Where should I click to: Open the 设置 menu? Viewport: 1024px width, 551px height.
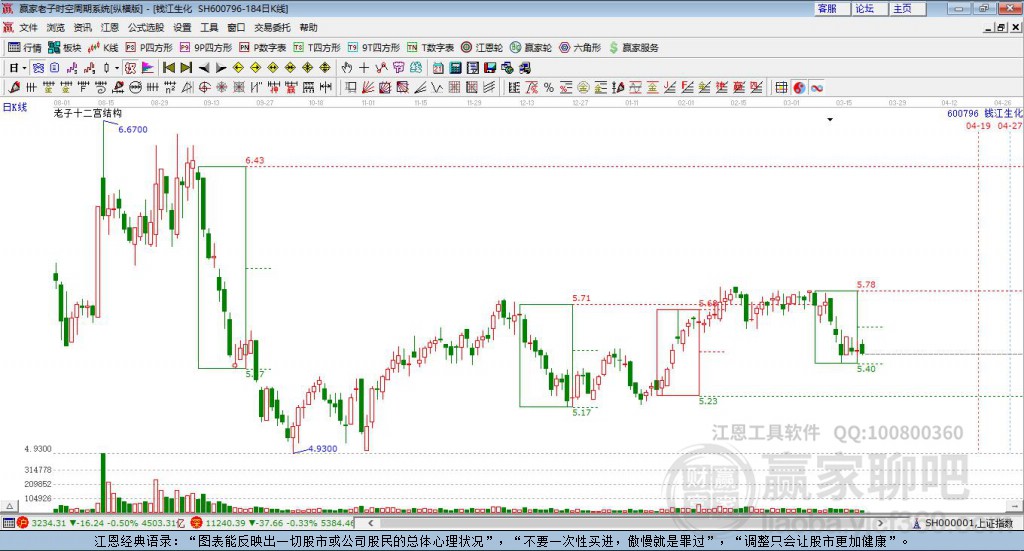pos(182,27)
